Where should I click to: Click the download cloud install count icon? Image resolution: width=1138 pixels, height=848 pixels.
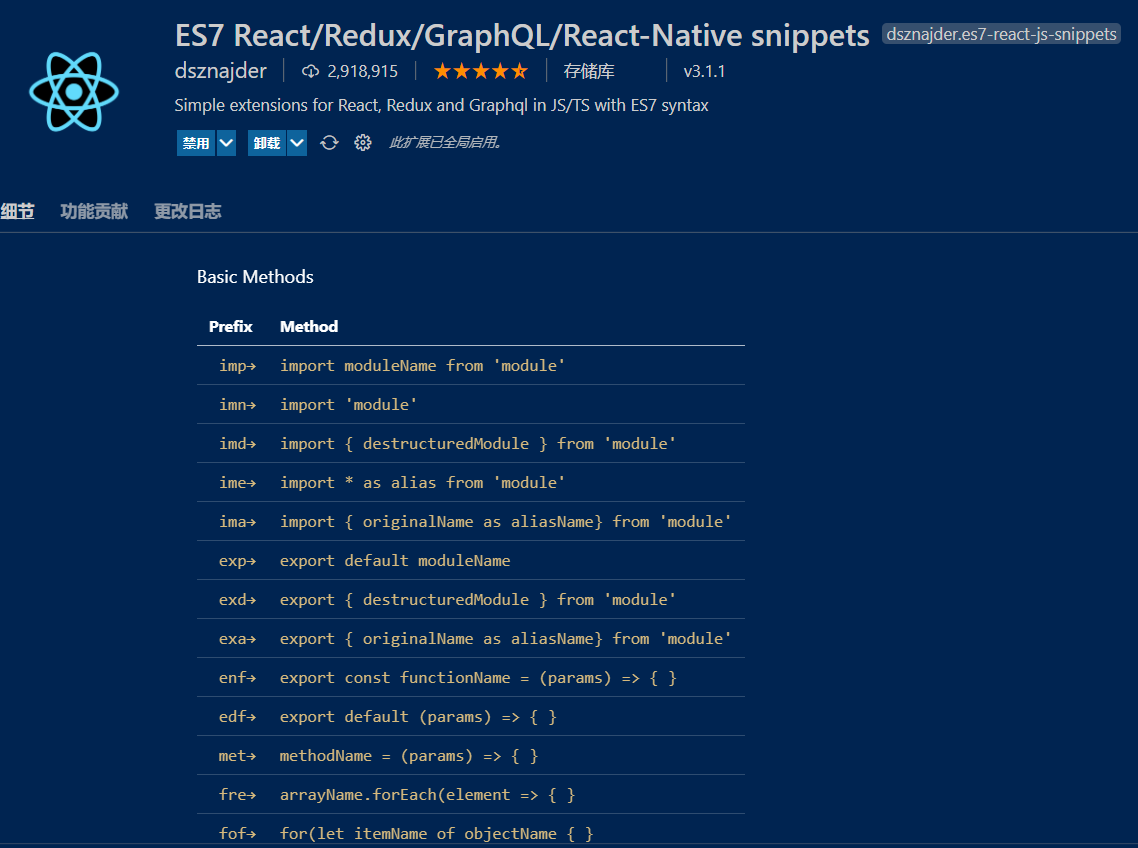coord(311,71)
